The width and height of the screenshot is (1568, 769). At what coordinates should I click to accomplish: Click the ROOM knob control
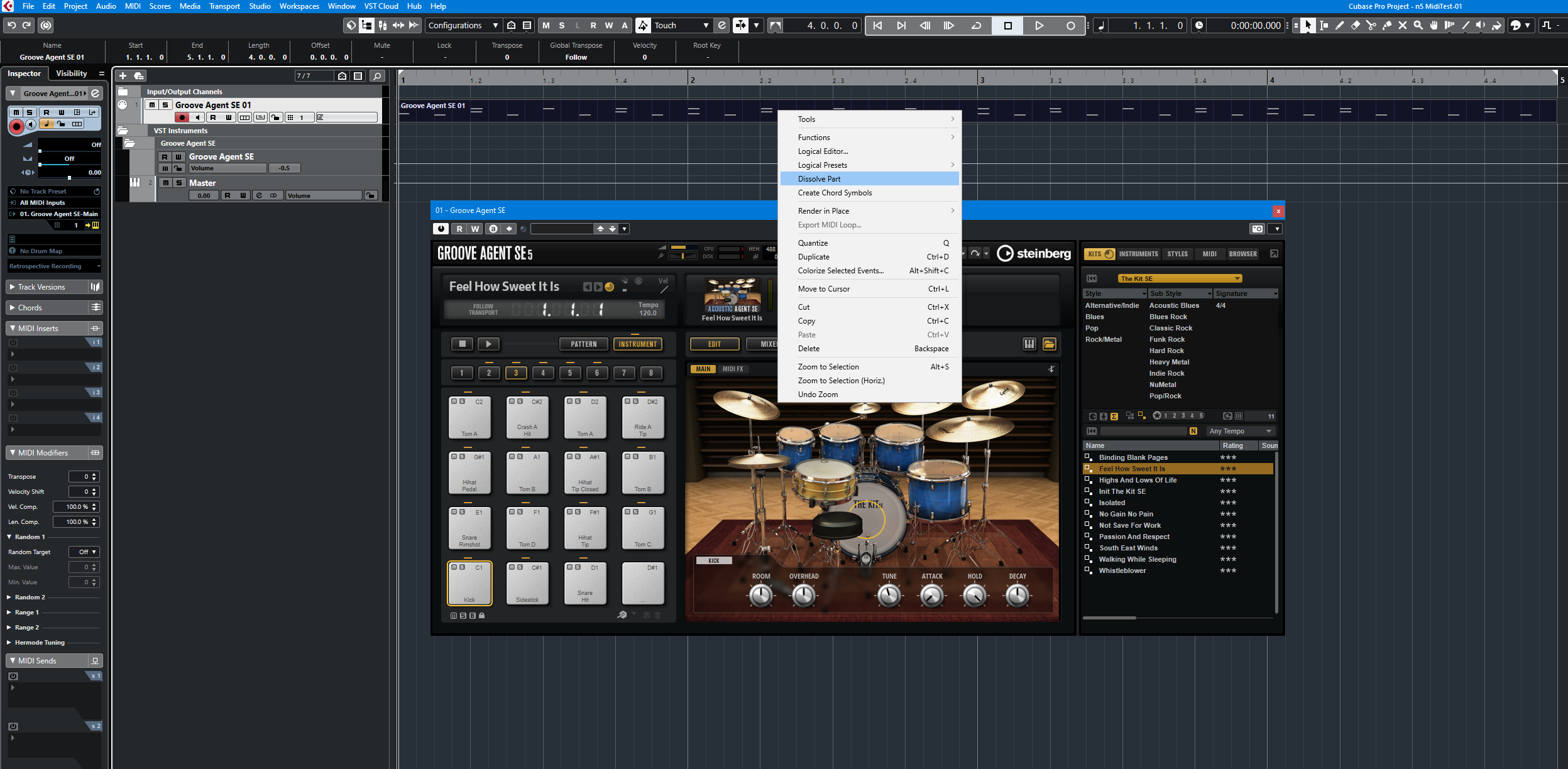(x=761, y=595)
